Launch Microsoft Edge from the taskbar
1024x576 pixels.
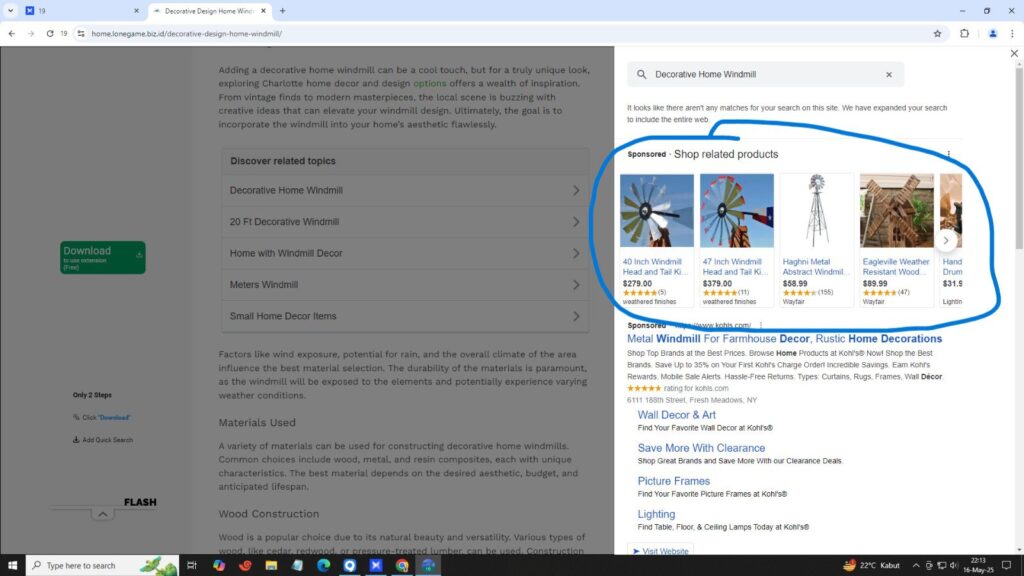click(x=323, y=565)
